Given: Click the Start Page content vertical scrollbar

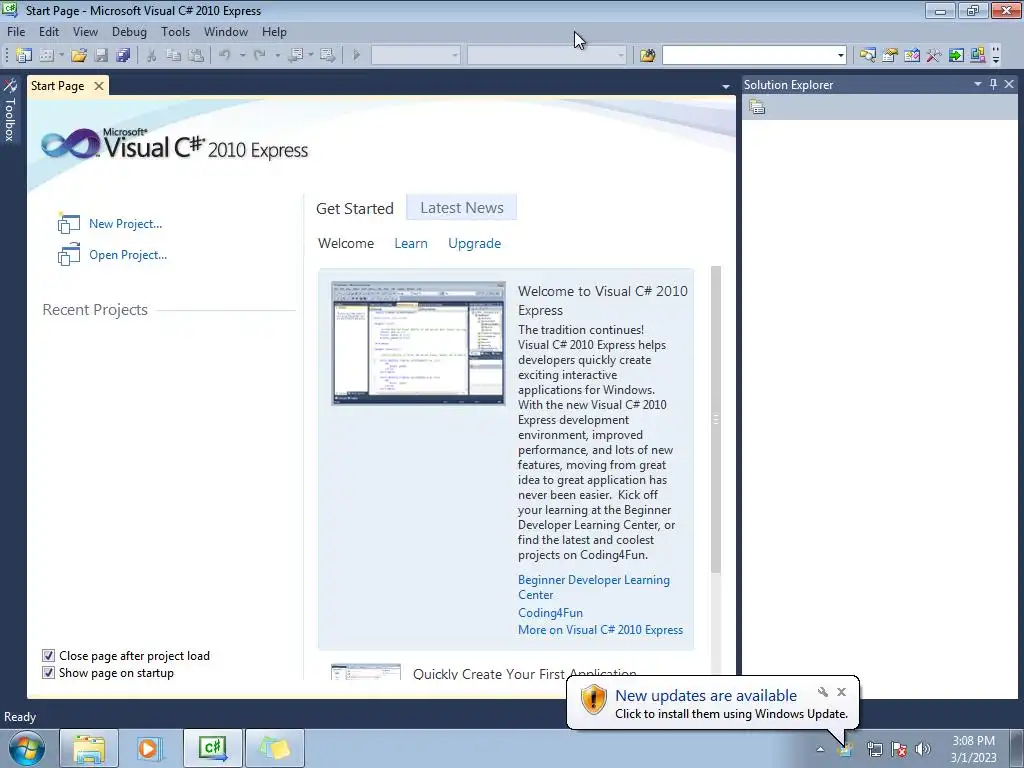Looking at the screenshot, I should [x=716, y=419].
